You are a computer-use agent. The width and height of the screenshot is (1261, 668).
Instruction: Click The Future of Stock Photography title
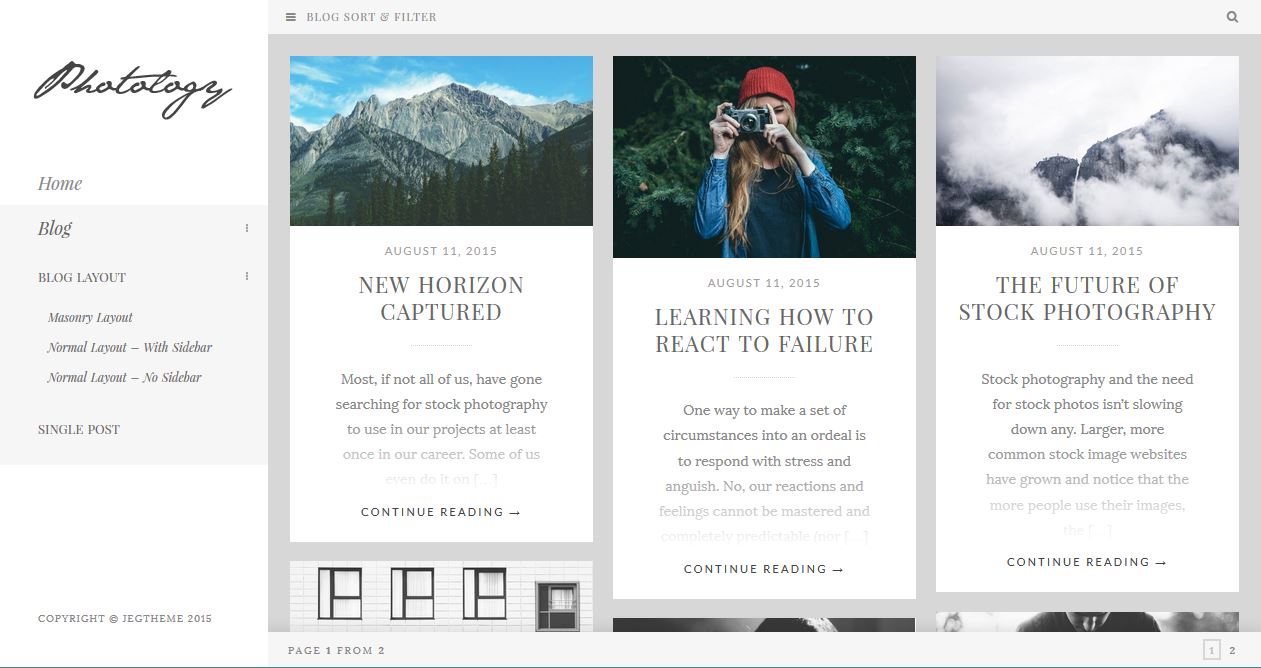point(1087,299)
